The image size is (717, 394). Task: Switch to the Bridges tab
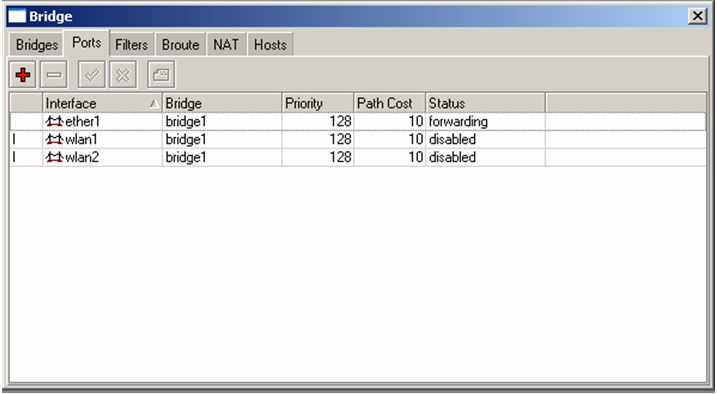coord(37,45)
